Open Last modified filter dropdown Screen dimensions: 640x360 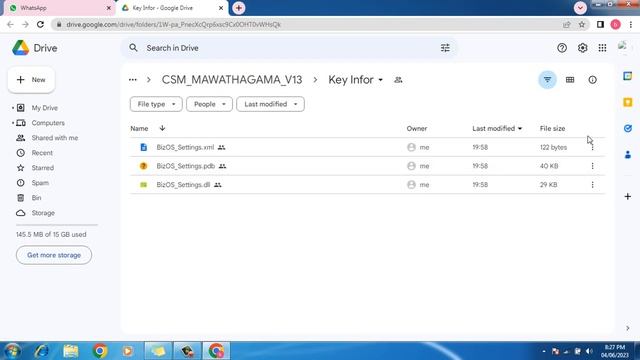click(270, 104)
